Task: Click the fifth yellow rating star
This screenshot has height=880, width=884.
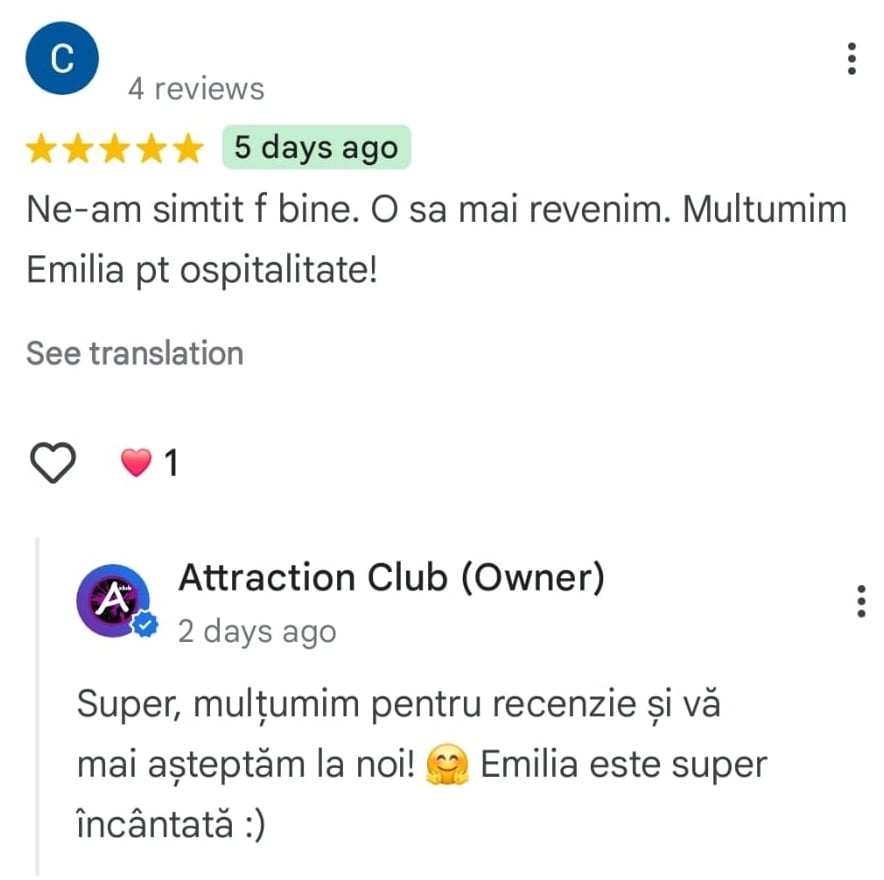Action: (x=188, y=148)
